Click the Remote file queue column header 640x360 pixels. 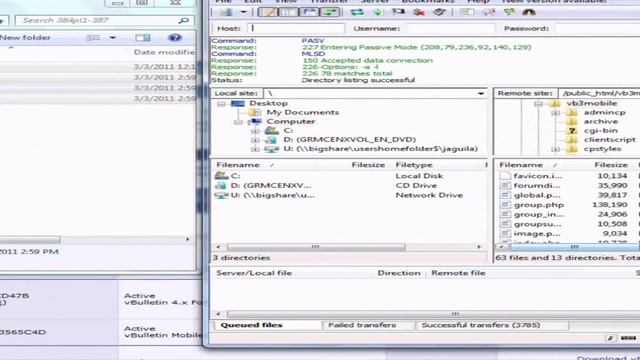[x=458, y=273]
